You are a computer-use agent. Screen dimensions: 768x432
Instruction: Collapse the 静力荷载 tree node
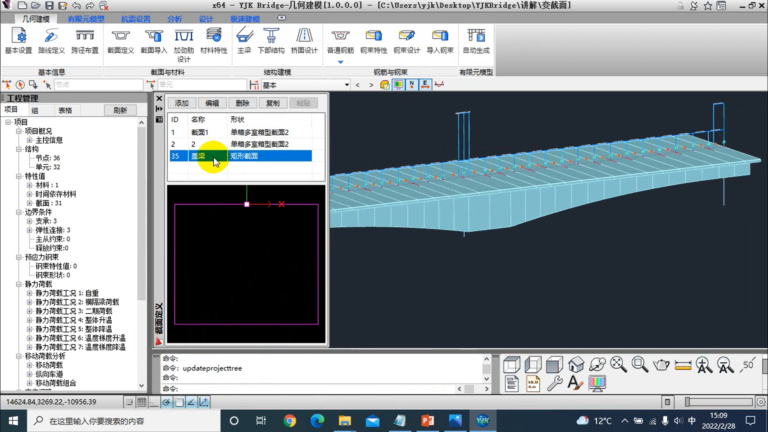(x=19, y=284)
